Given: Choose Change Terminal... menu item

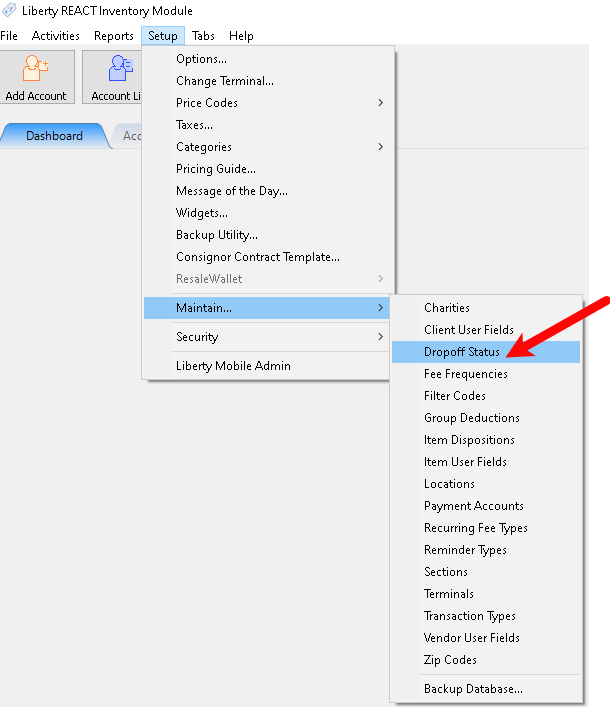Looking at the screenshot, I should (268, 81).
